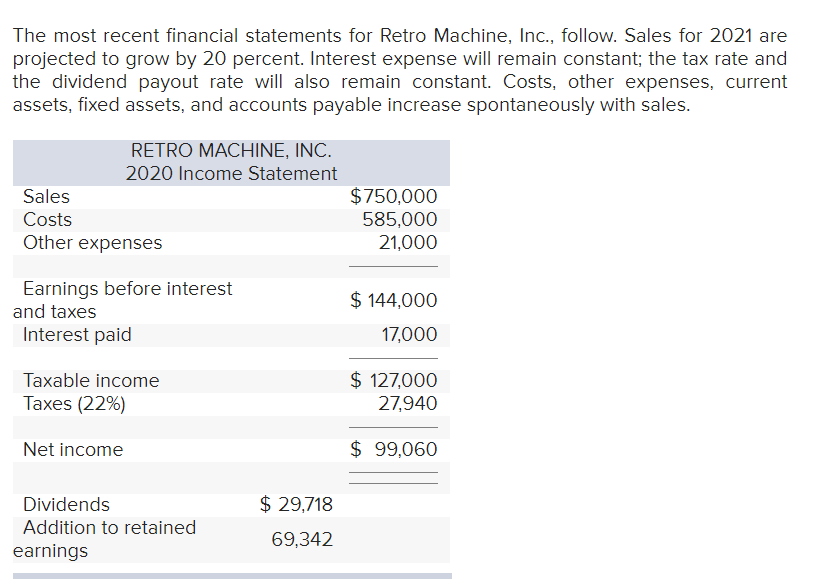816x587 pixels.
Task: Click the $750,000 sales value
Action: (393, 196)
